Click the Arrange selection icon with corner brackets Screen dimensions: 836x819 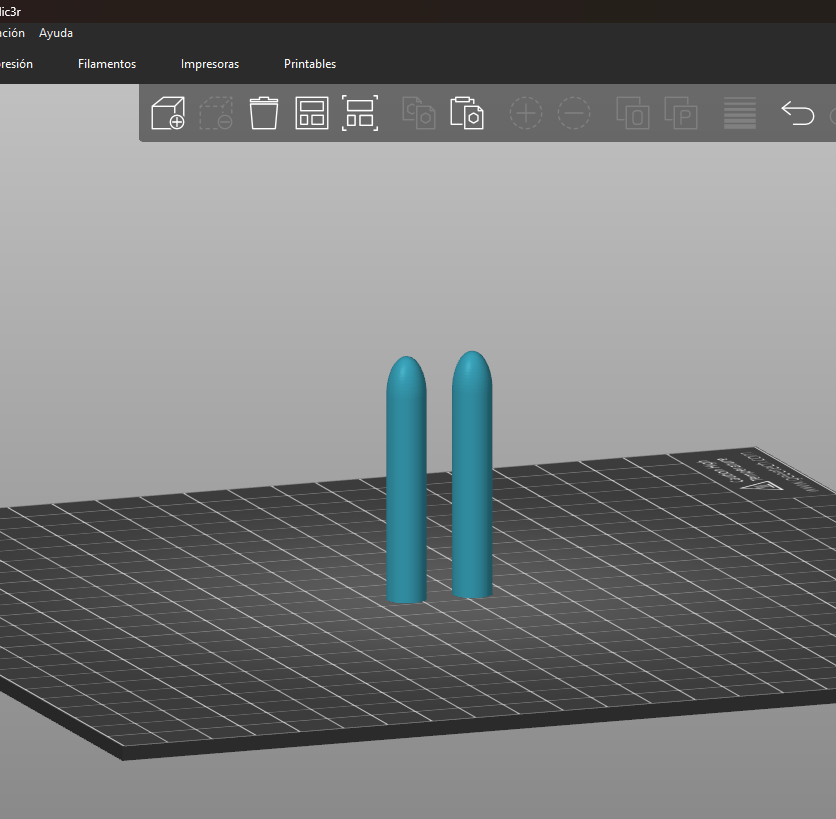point(360,113)
